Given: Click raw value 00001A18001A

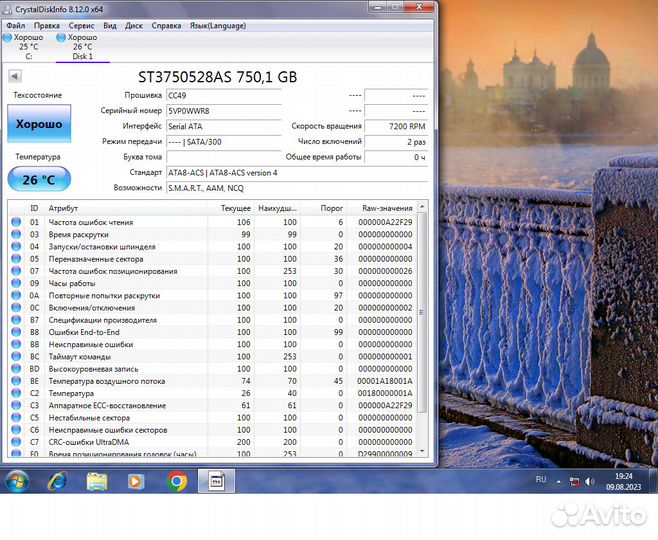Looking at the screenshot, I should tap(385, 381).
